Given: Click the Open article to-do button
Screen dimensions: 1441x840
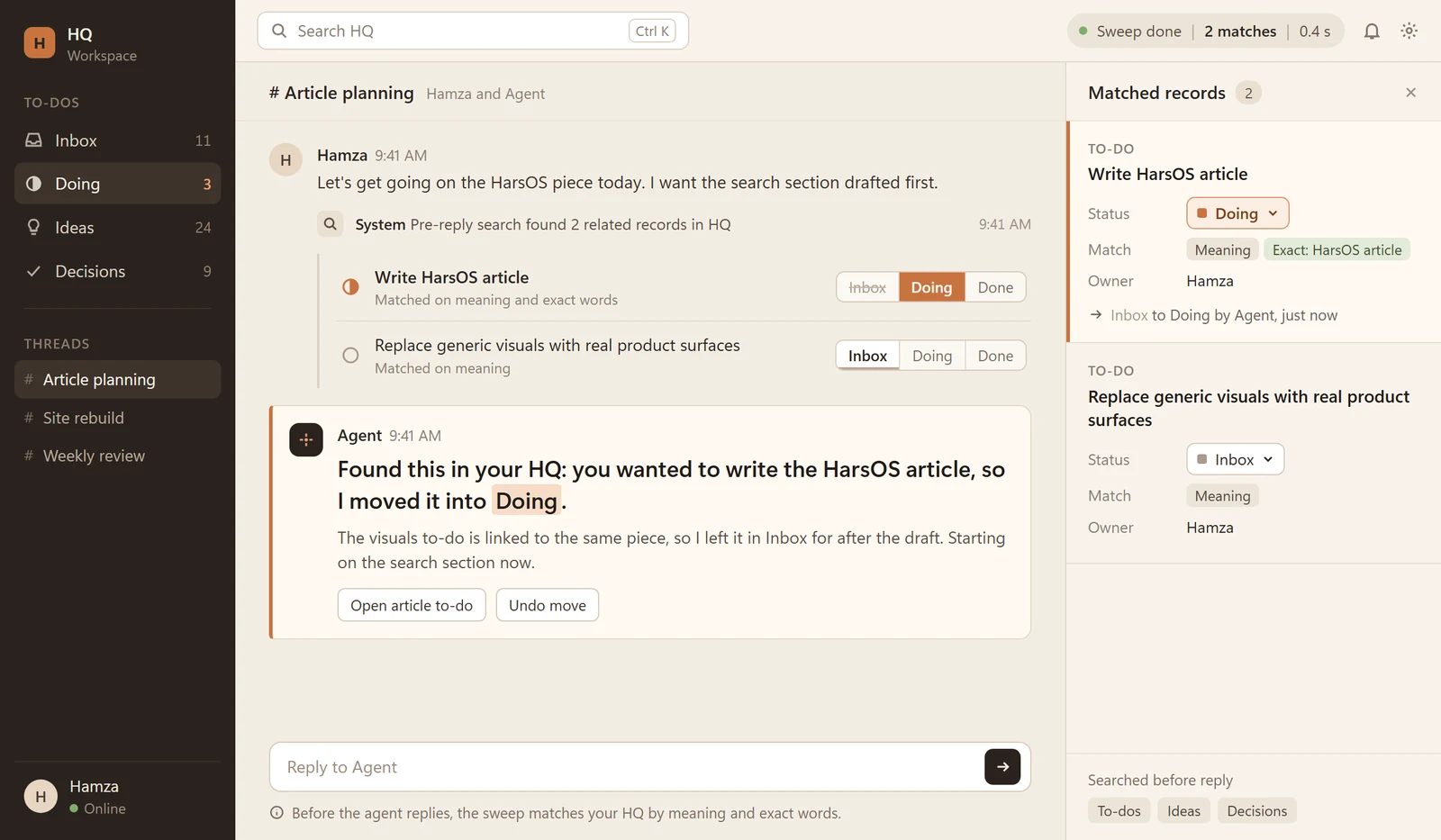Looking at the screenshot, I should [412, 606].
